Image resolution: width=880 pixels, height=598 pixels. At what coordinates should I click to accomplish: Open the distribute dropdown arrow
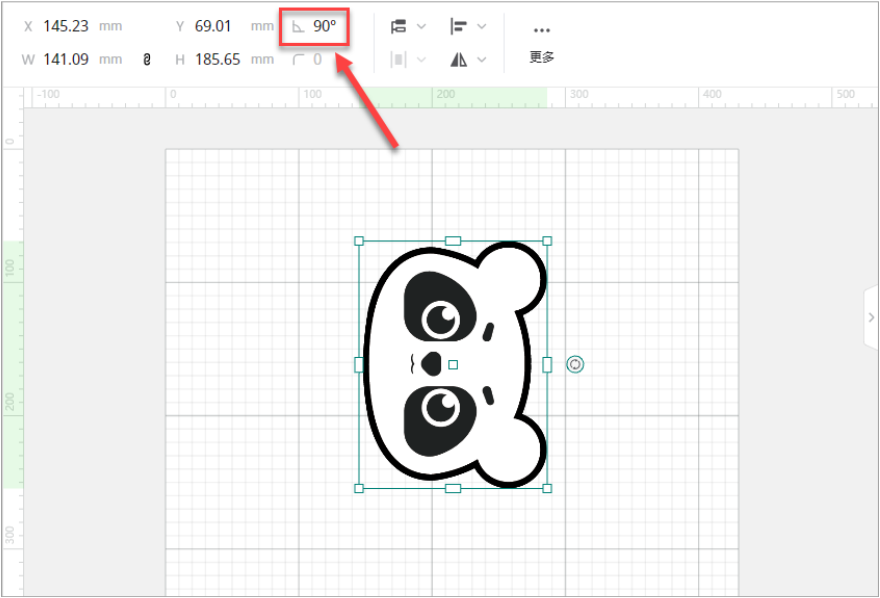pos(421,60)
